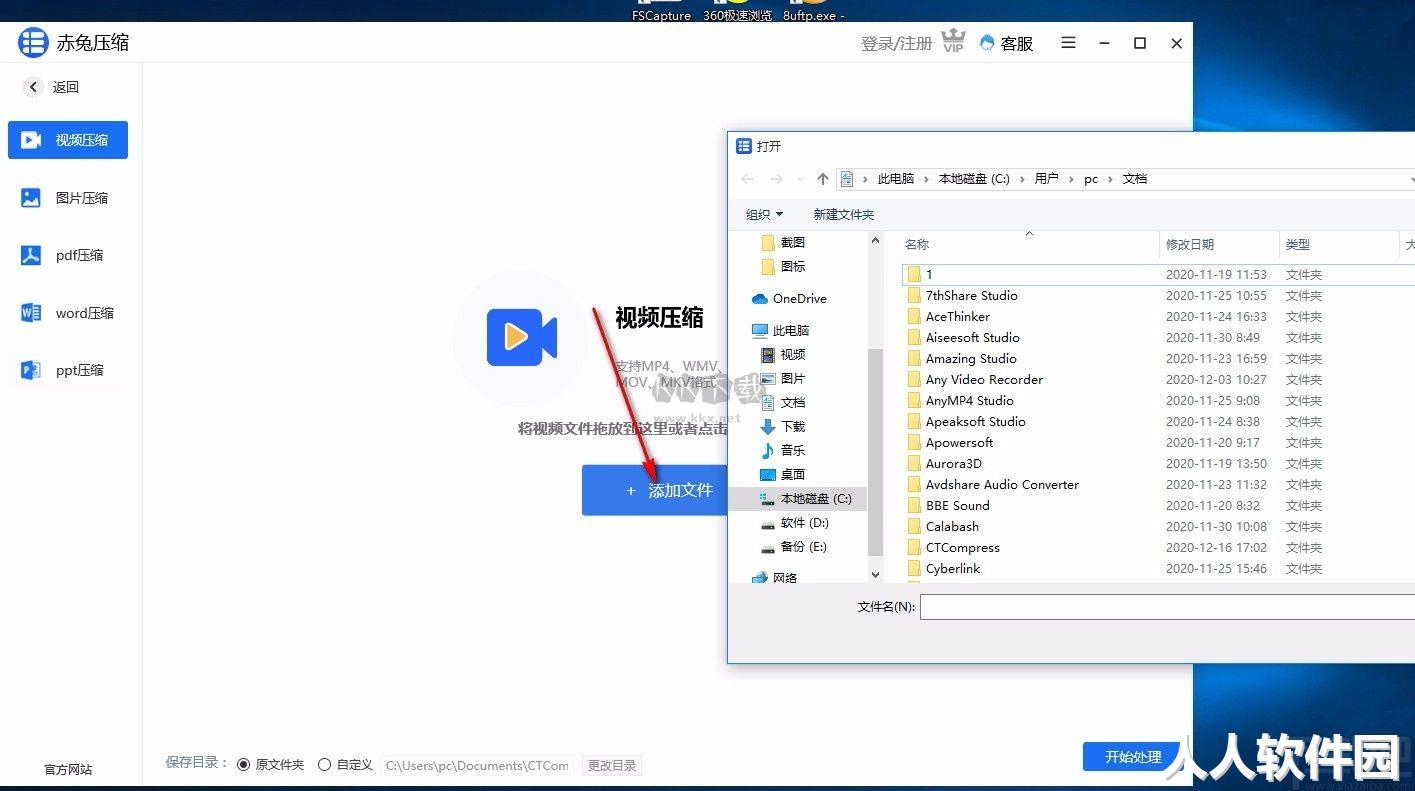
Task: Open the word压缩 section
Action: (68, 313)
